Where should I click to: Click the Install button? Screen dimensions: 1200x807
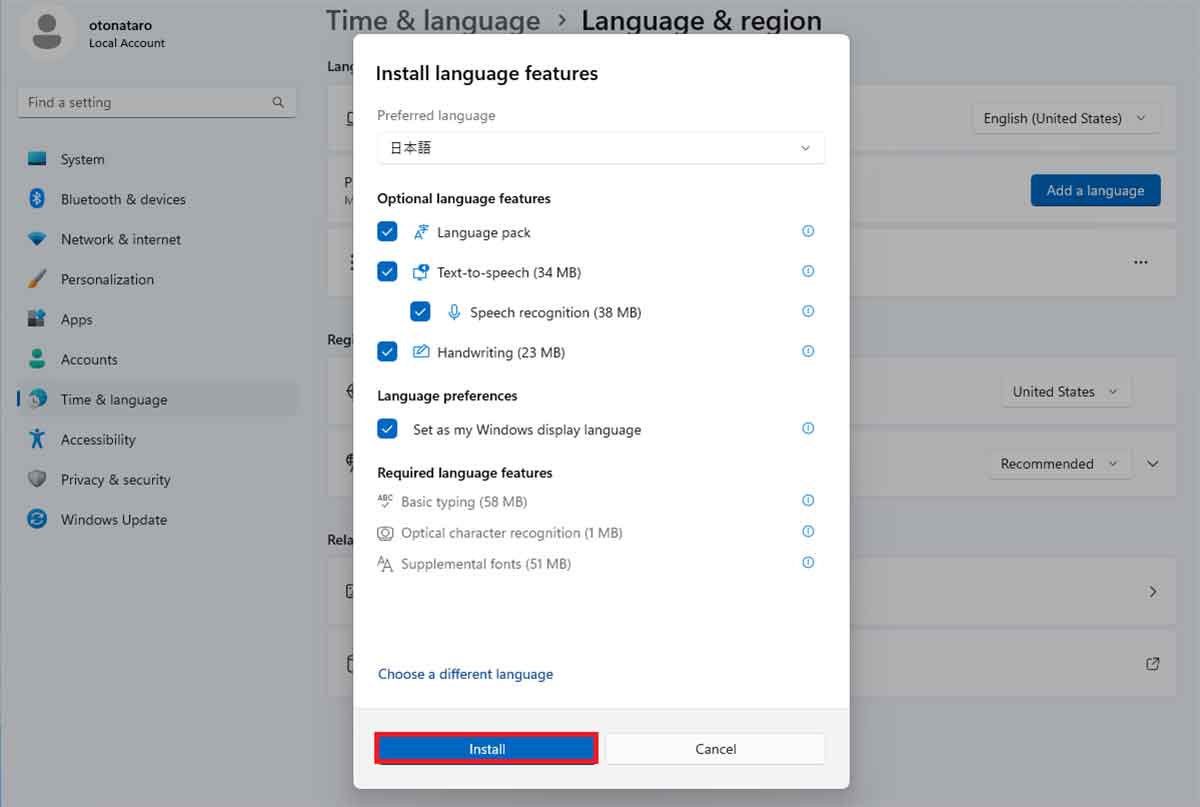pos(487,748)
